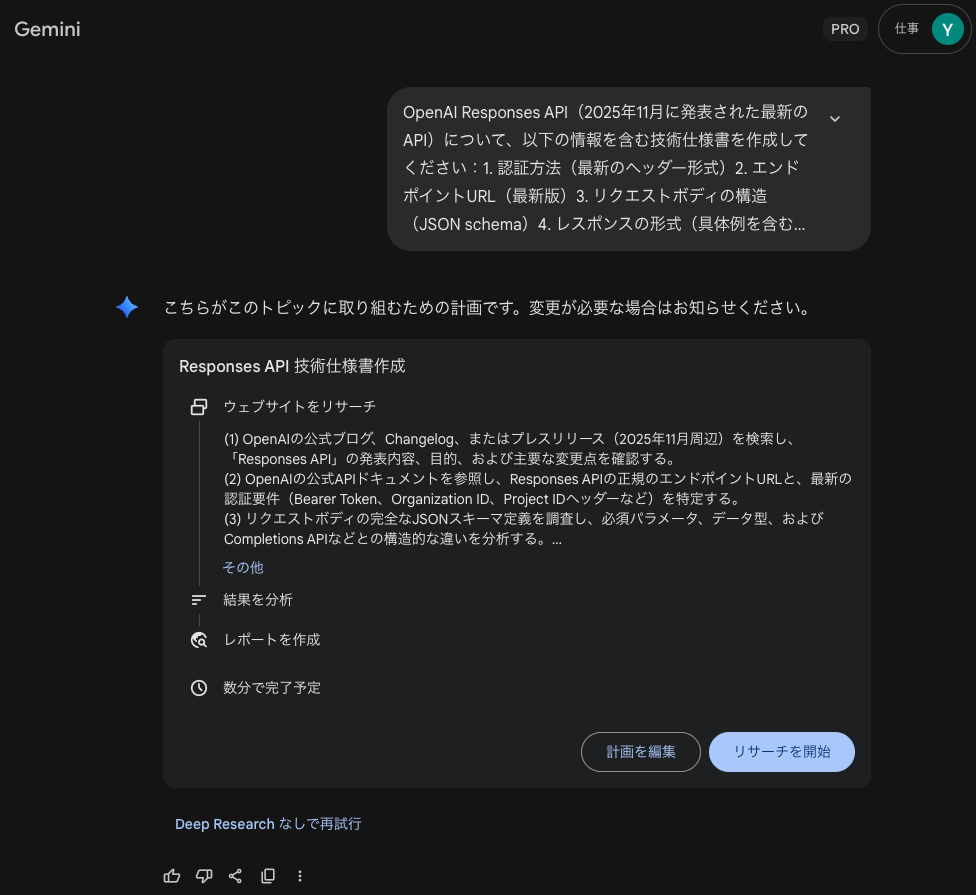Viewport: 976px width, 895px height.
Task: Open the account avatar Y menu
Action: 947,29
